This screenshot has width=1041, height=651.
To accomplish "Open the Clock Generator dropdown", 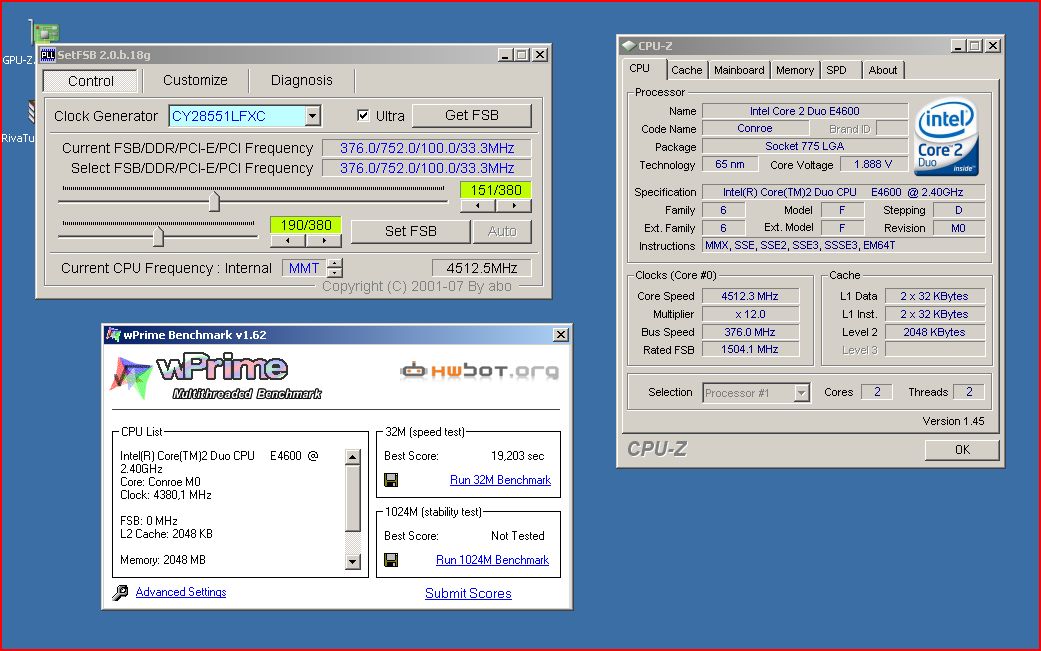I will point(313,116).
